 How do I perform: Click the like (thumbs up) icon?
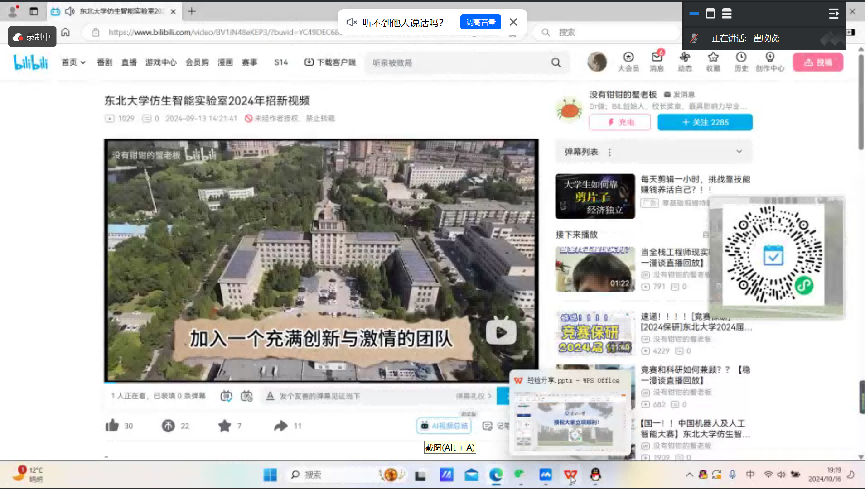112,426
